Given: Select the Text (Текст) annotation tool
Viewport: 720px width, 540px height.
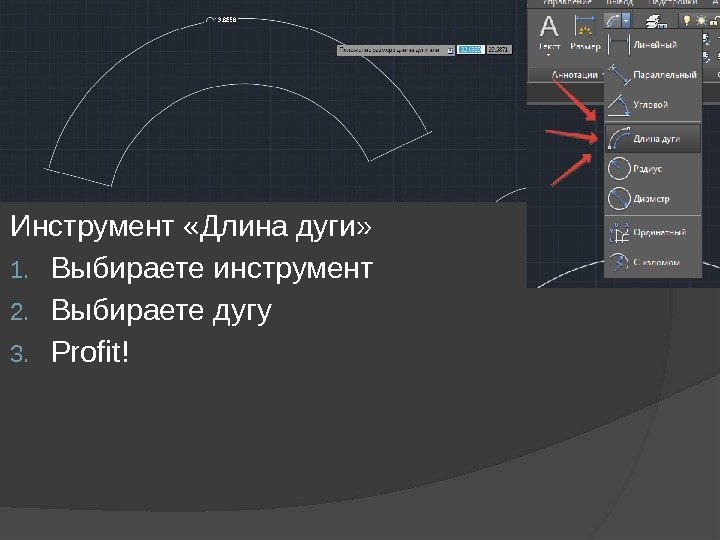Looking at the screenshot, I should [549, 32].
